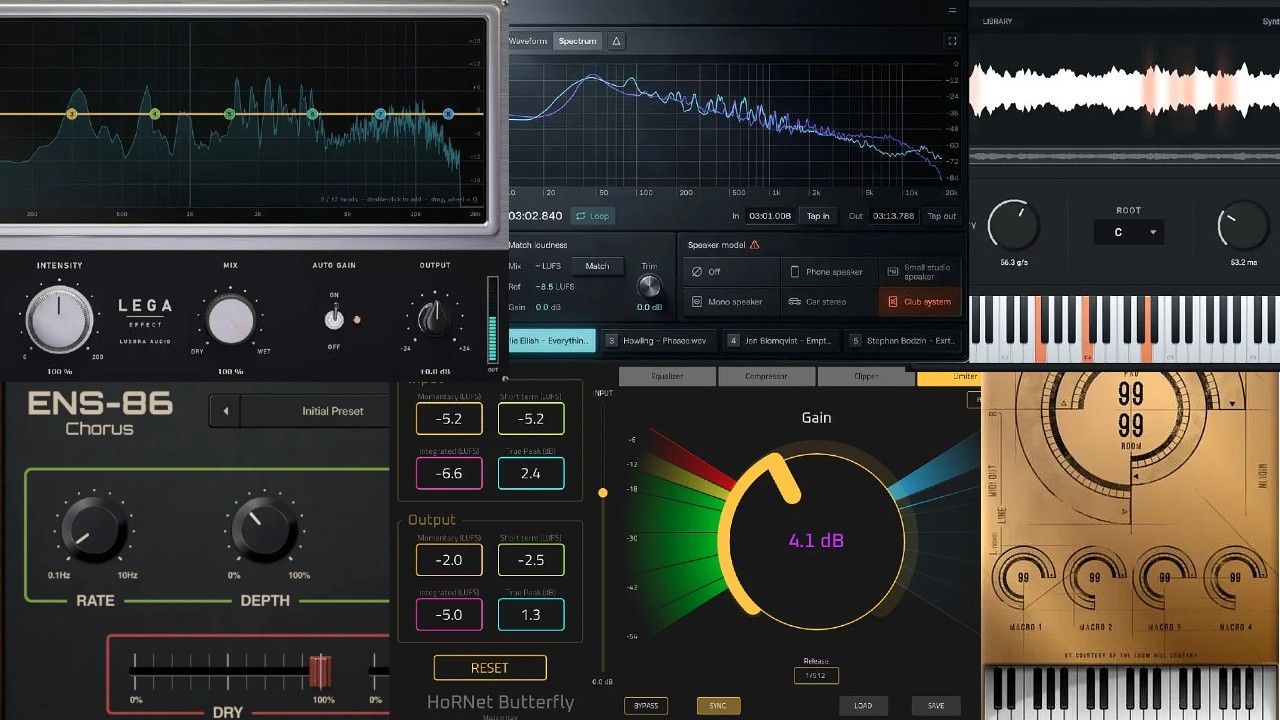Click the Out time field 03:13.788
Viewport: 1280px width, 720px height.
coord(894,216)
